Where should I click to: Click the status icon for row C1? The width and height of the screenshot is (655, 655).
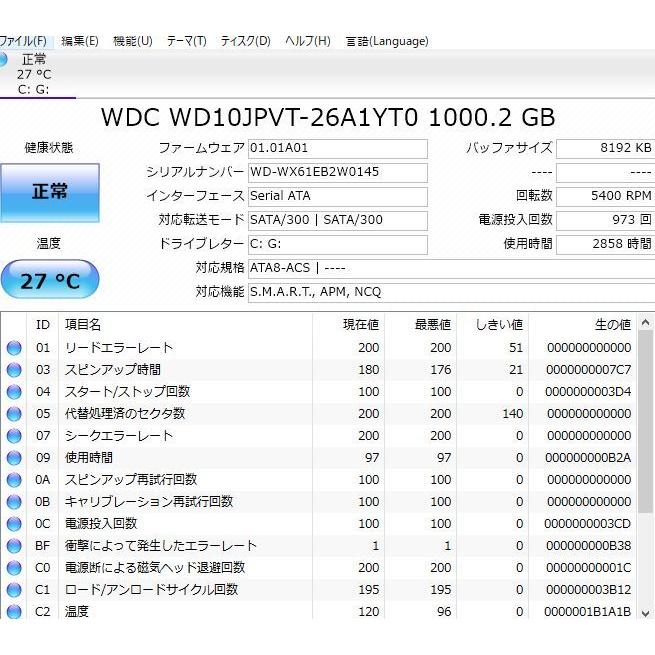tap(14, 590)
